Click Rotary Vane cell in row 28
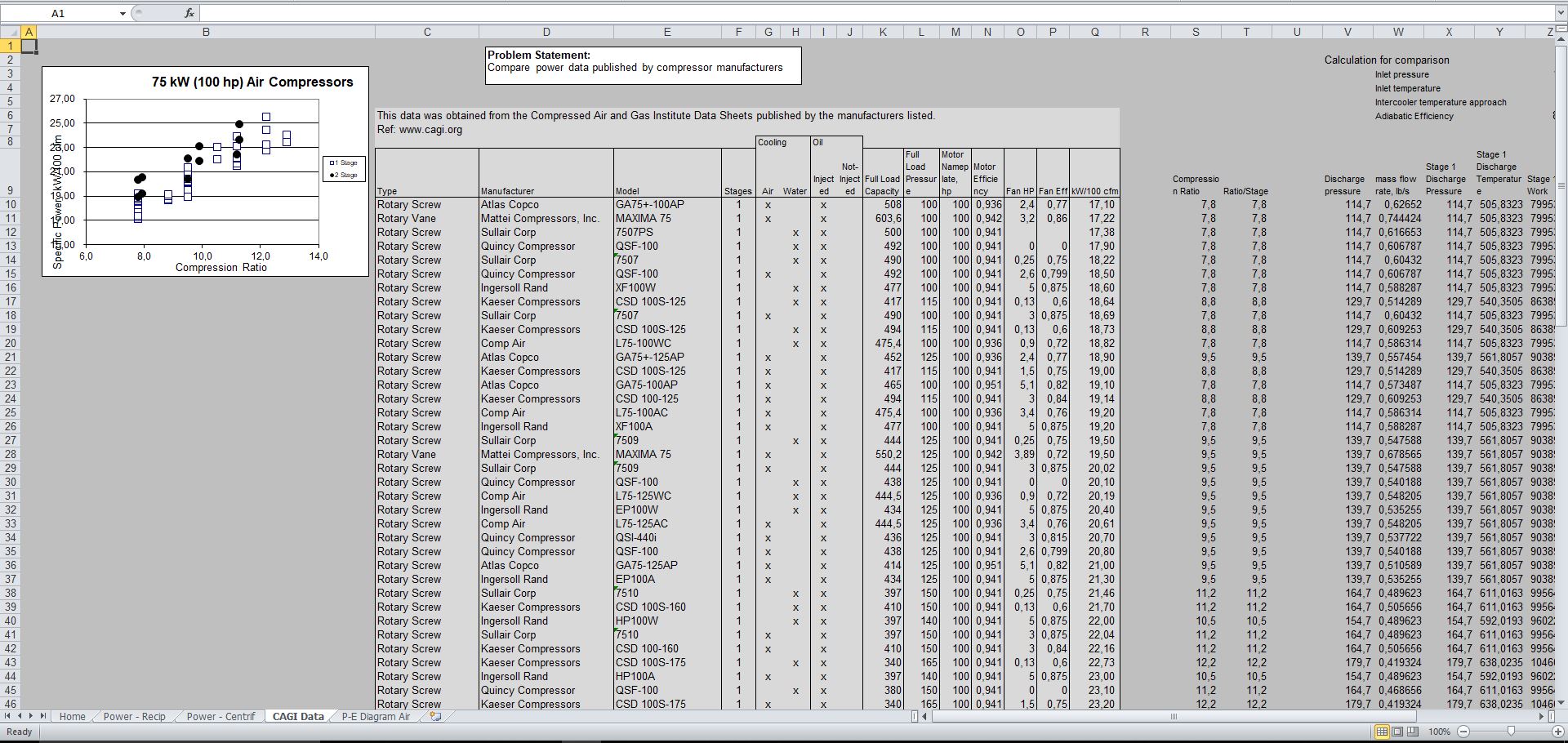Image resolution: width=1568 pixels, height=743 pixels. click(427, 454)
